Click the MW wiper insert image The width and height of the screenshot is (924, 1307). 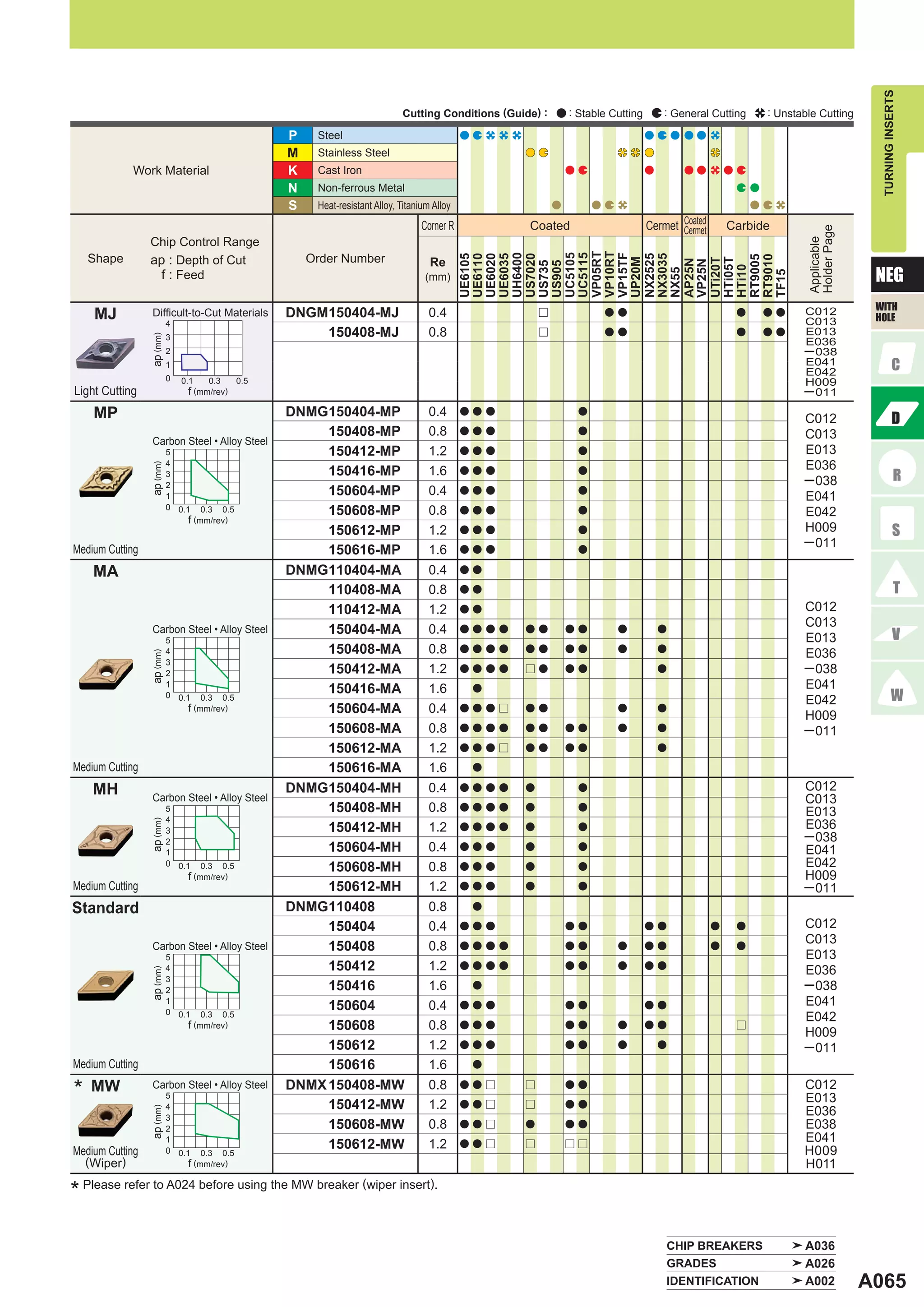pos(106,1120)
